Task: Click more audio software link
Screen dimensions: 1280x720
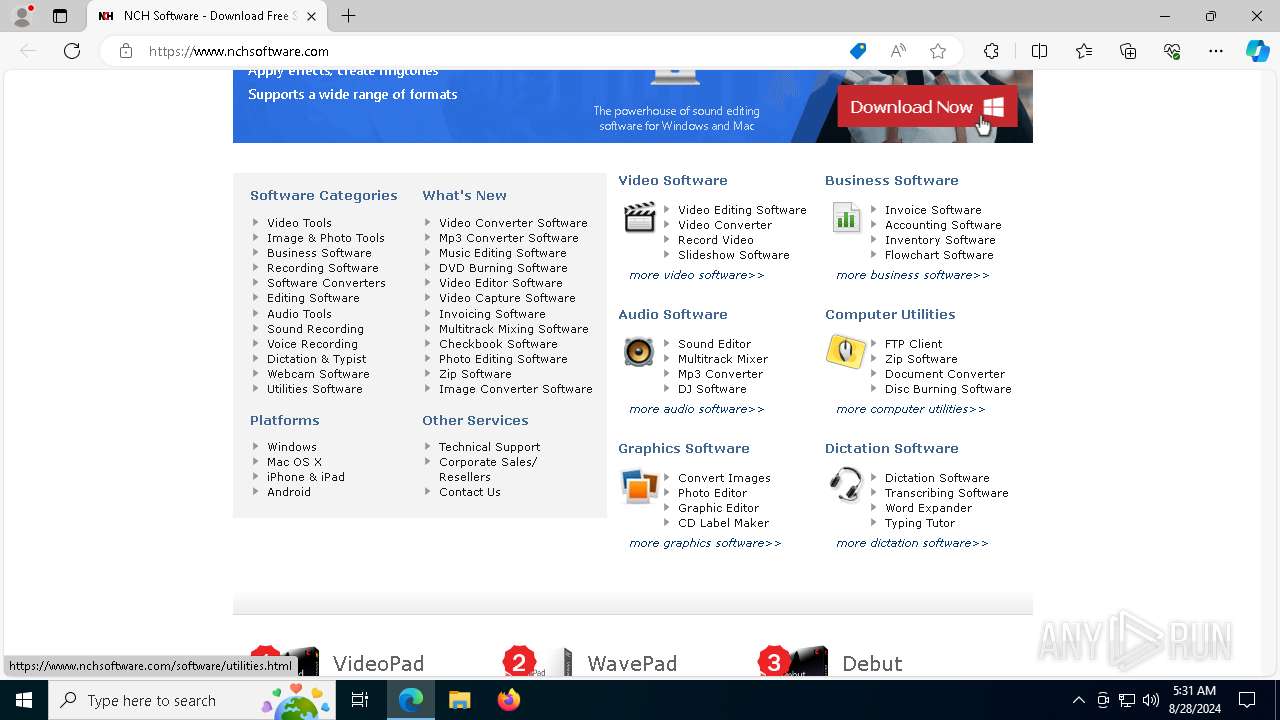Action: pyautogui.click(x=697, y=409)
